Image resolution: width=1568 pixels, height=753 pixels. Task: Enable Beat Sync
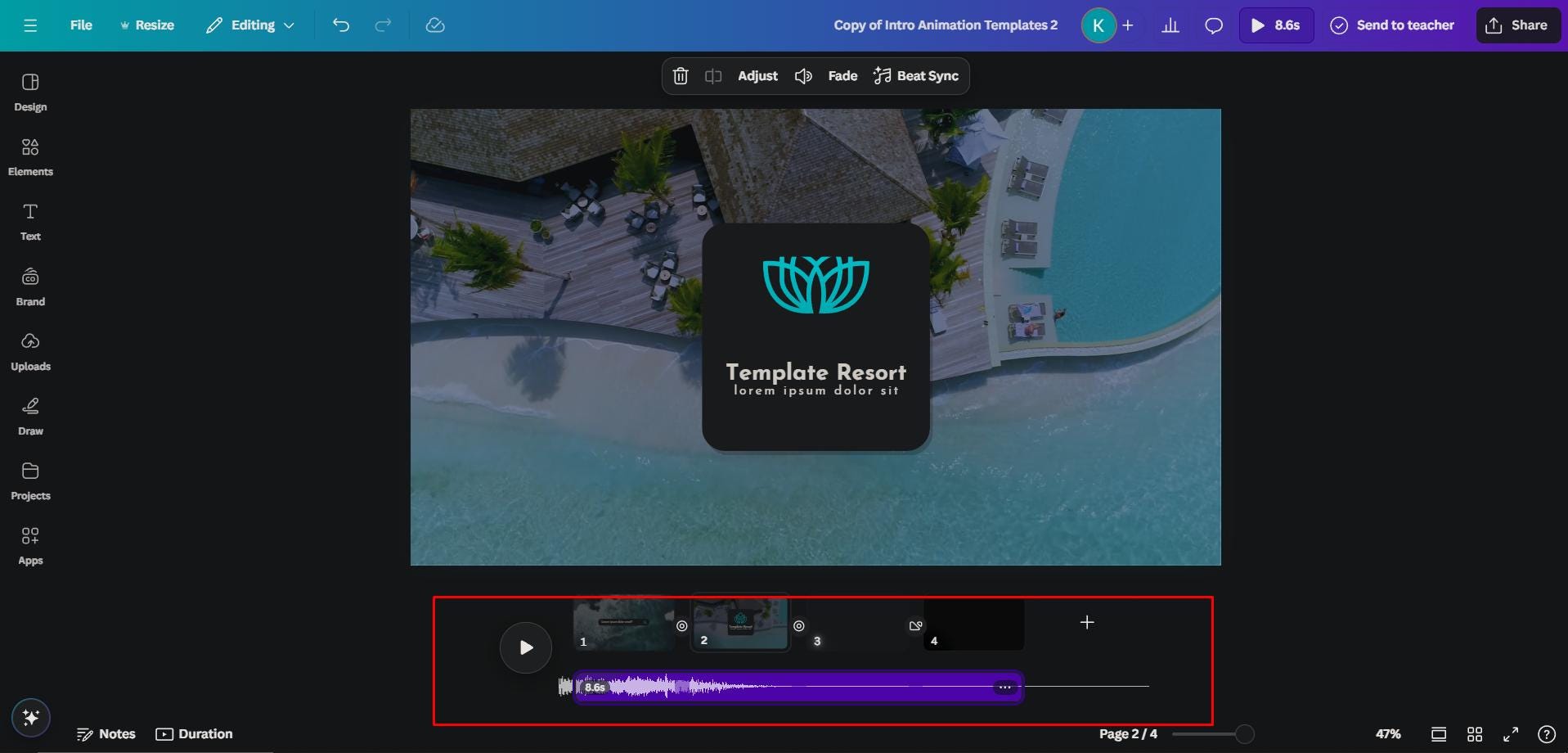pyautogui.click(x=916, y=76)
